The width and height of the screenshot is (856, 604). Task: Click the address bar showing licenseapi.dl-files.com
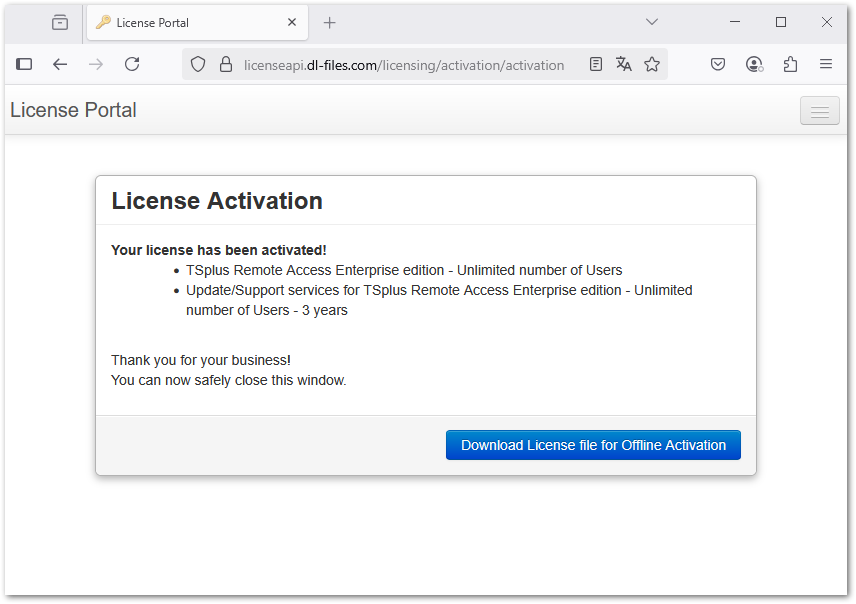[404, 65]
